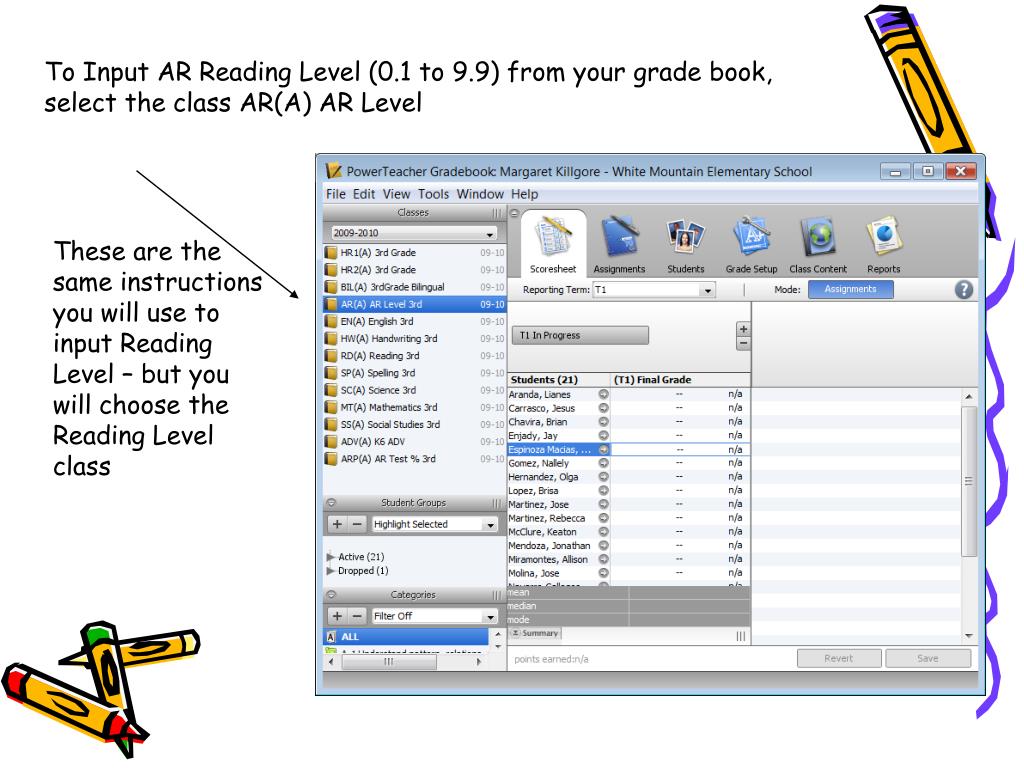1024x768 pixels.
Task: Open the Scoresheet tab
Action: pyautogui.click(x=553, y=245)
